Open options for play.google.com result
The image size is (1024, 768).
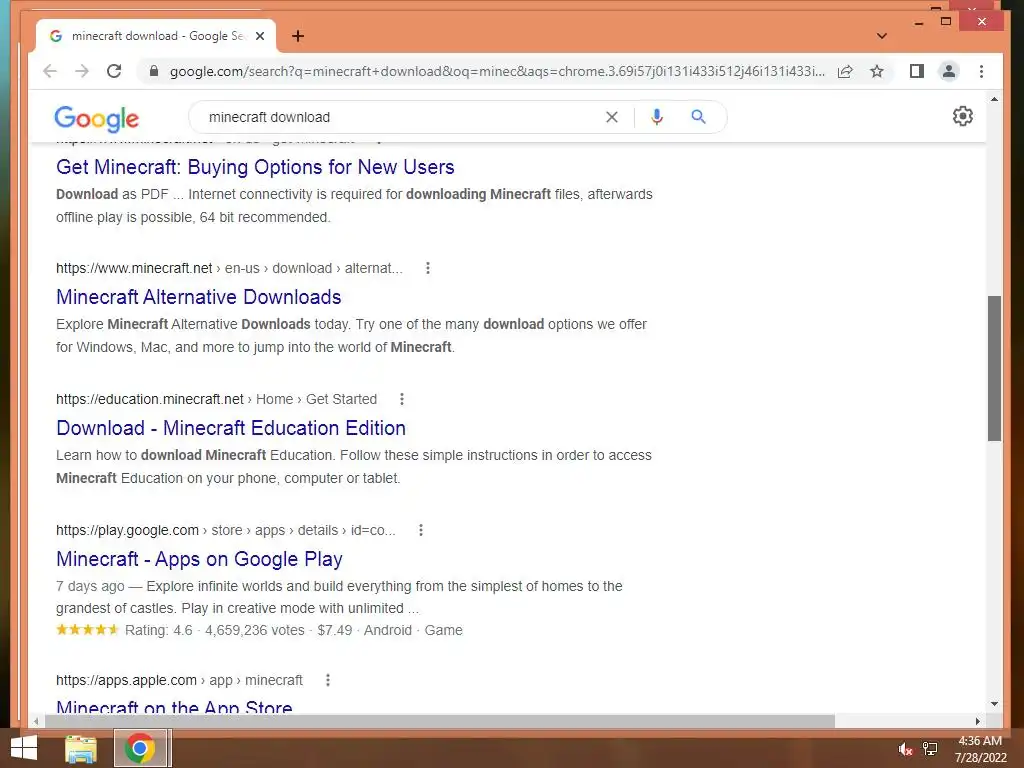[x=421, y=530]
